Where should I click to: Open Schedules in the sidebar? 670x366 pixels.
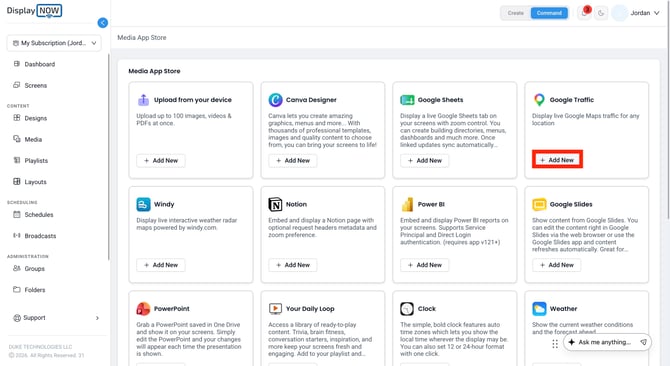click(38, 215)
